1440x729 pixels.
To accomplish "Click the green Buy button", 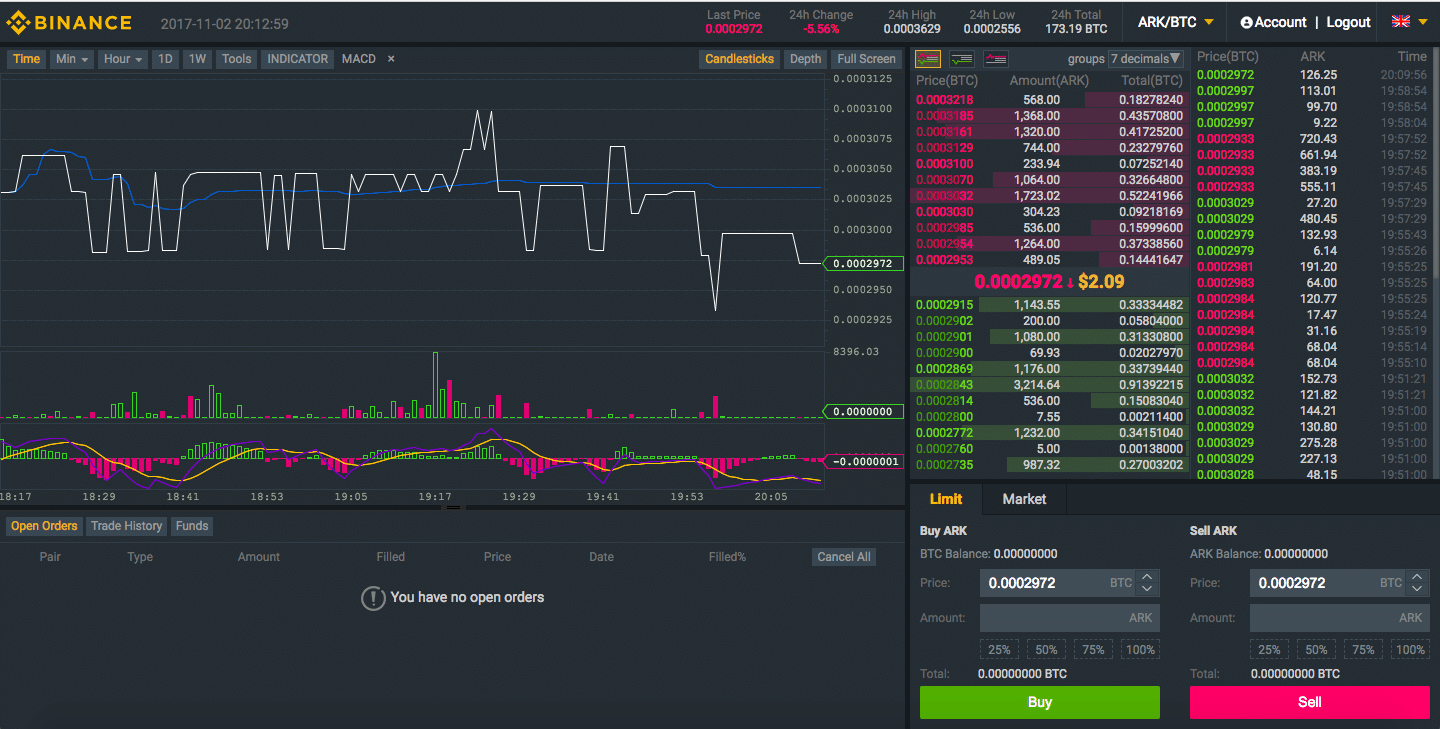I will point(1039,702).
